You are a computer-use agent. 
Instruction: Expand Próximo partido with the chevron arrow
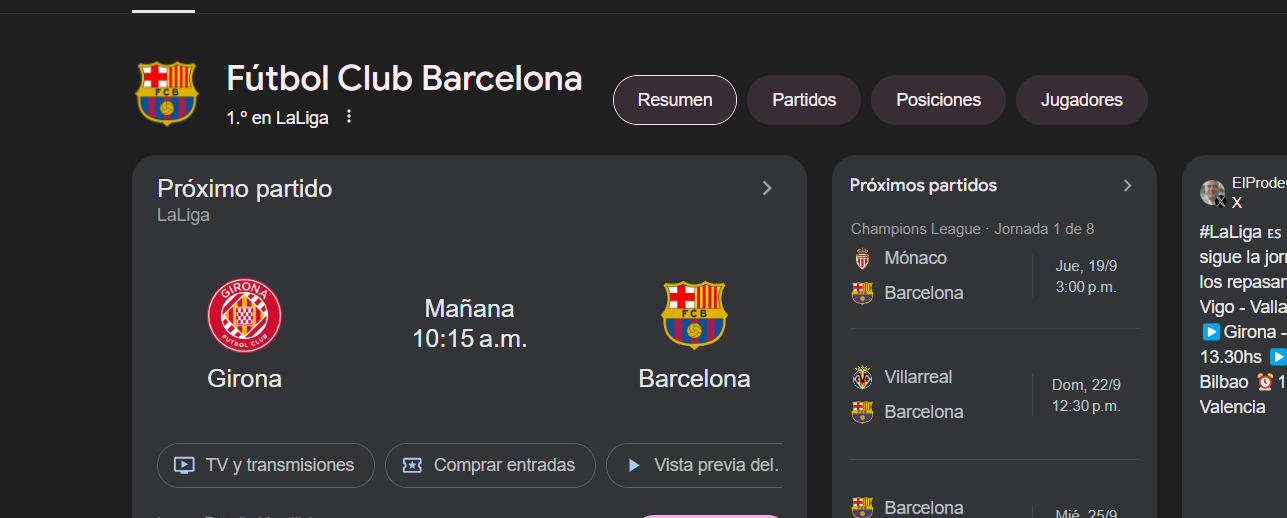(x=767, y=188)
